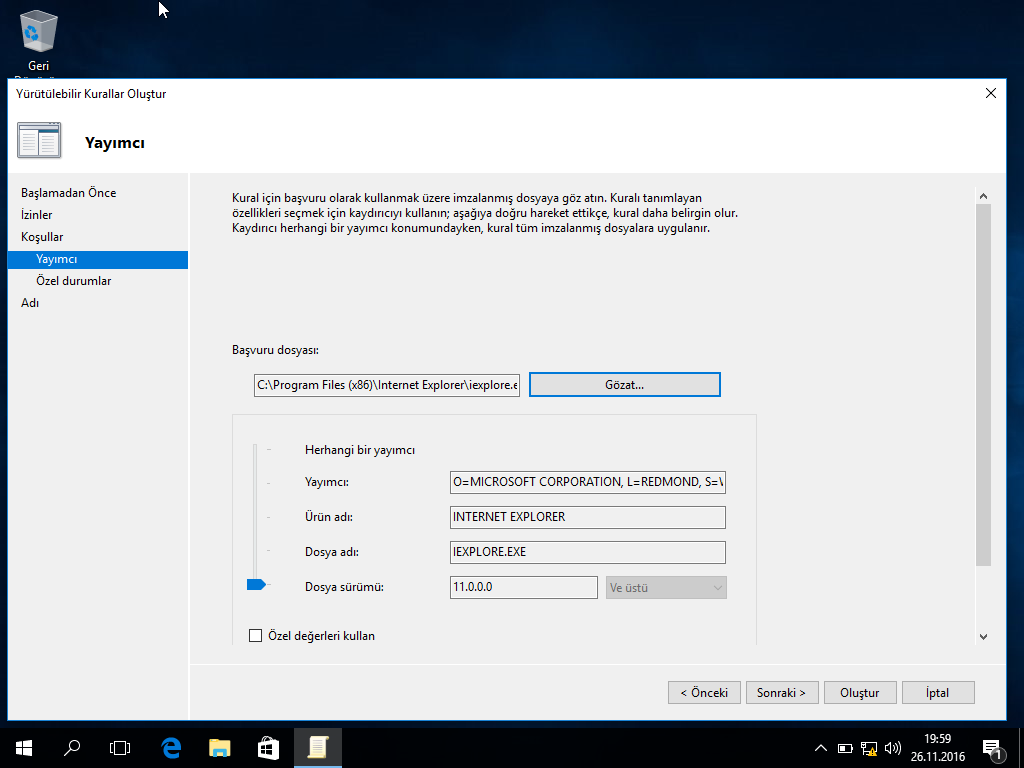Viewport: 1024px width, 768px height.
Task: Open the Windows Store taskbar icon
Action: click(268, 747)
